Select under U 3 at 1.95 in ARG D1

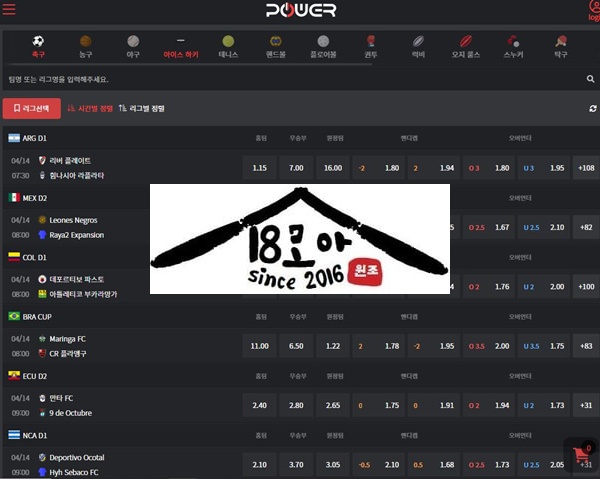pyautogui.click(x=544, y=168)
